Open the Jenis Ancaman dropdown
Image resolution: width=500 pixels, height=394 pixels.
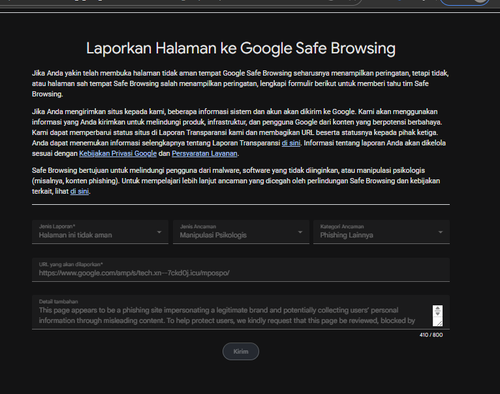pyautogui.click(x=241, y=232)
